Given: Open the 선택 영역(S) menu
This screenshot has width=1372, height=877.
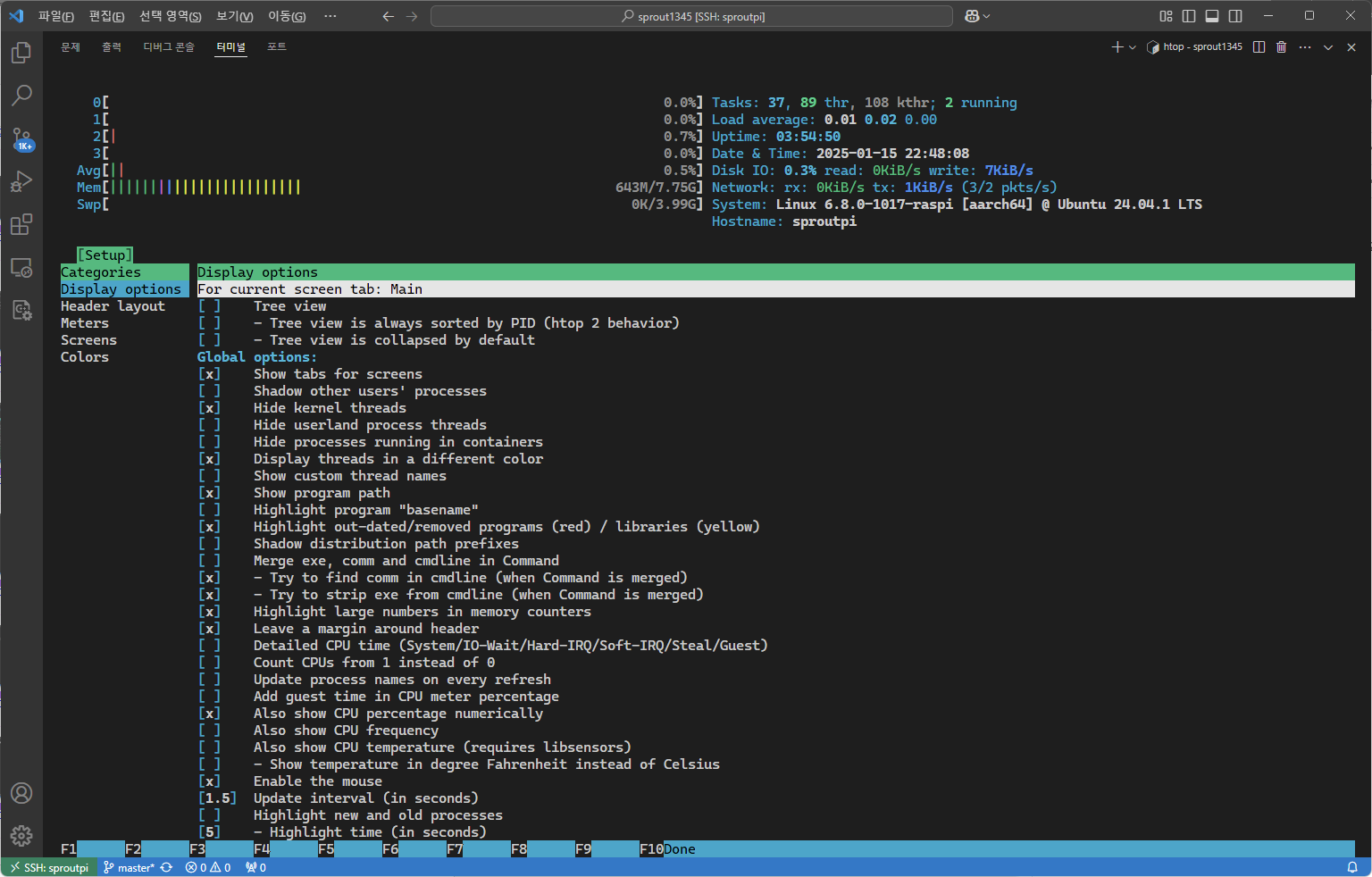Looking at the screenshot, I should tap(170, 16).
